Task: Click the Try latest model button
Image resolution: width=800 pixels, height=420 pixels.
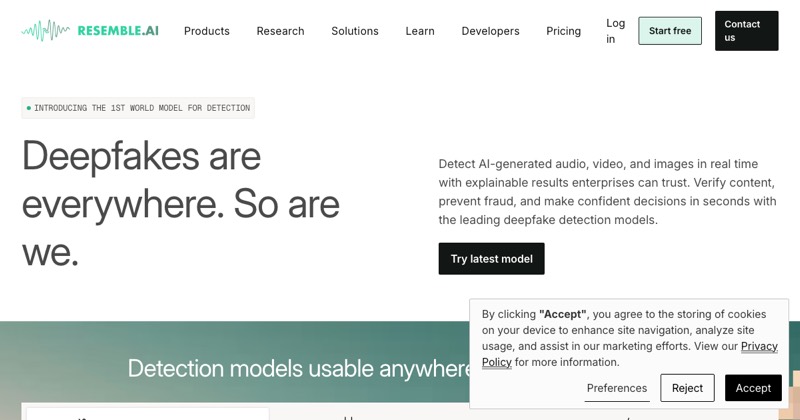Action: (x=491, y=259)
